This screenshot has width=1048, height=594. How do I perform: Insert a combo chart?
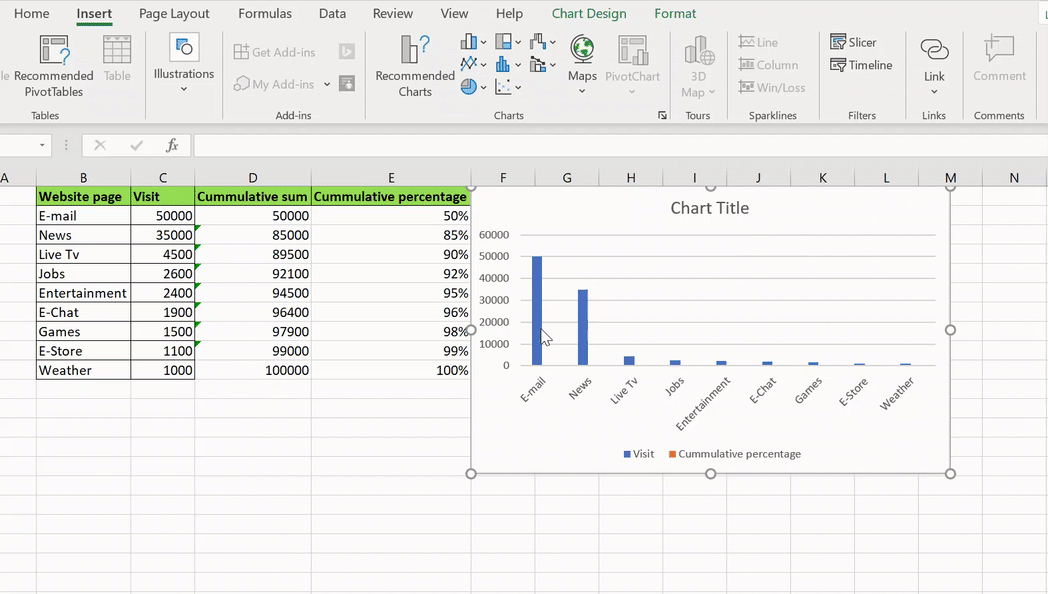tap(538, 64)
